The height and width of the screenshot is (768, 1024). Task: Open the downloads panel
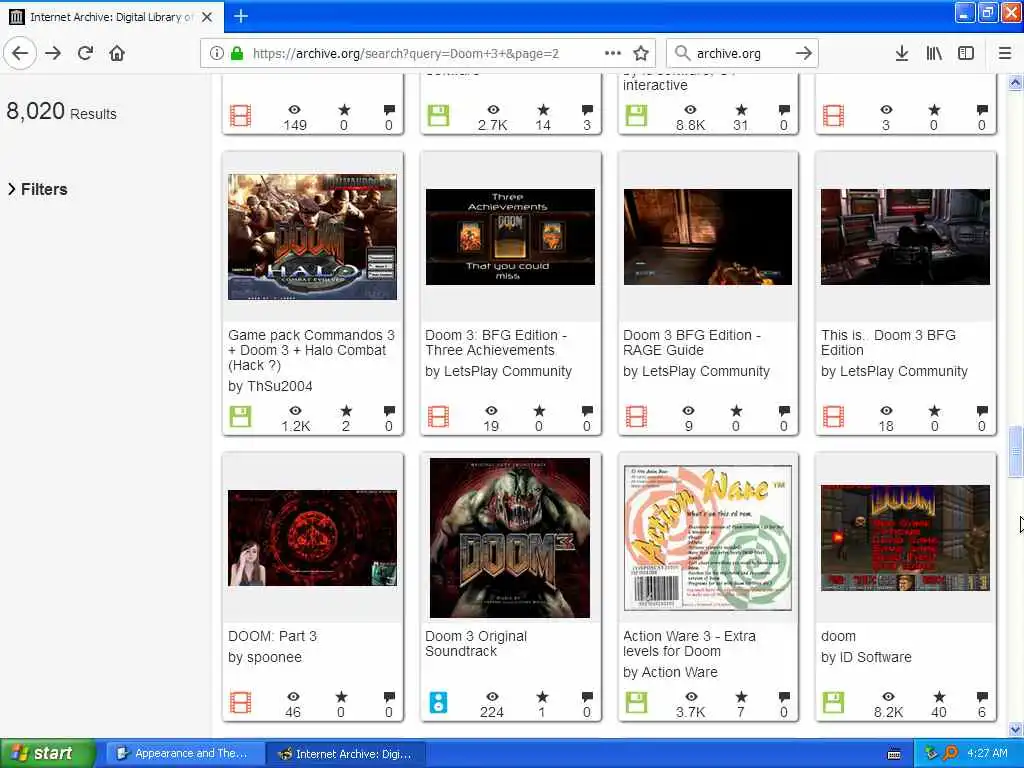pos(902,54)
